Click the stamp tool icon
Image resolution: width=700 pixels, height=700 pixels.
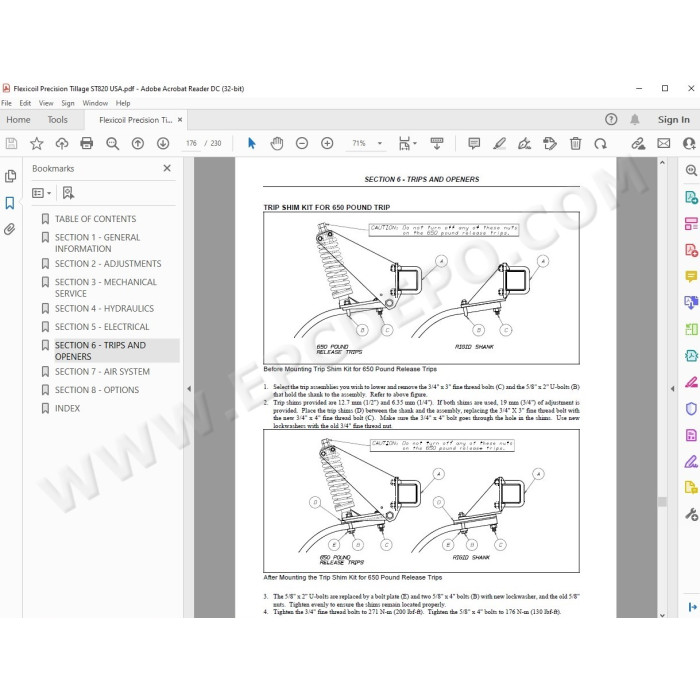(550, 143)
